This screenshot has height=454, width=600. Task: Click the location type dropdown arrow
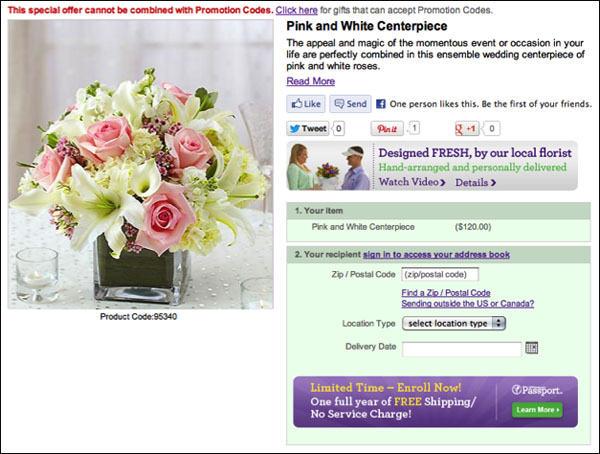(x=498, y=323)
